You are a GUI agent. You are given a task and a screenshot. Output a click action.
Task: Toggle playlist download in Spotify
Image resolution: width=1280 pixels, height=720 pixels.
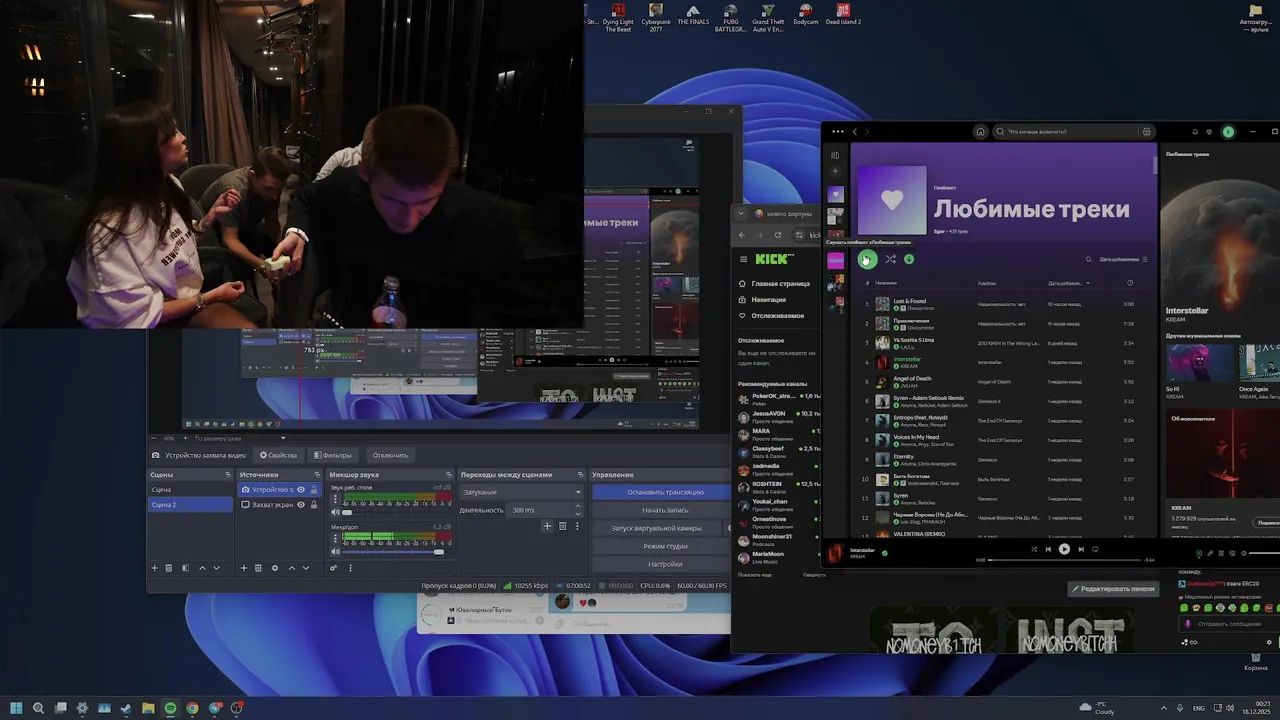click(909, 259)
